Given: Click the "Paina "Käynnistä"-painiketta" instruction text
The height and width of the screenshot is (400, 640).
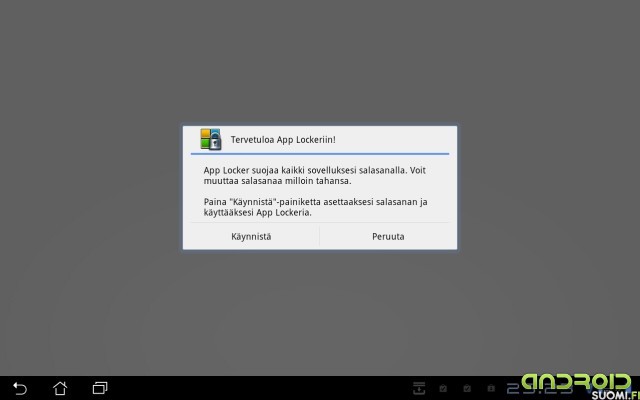Looking at the screenshot, I should point(316,207).
